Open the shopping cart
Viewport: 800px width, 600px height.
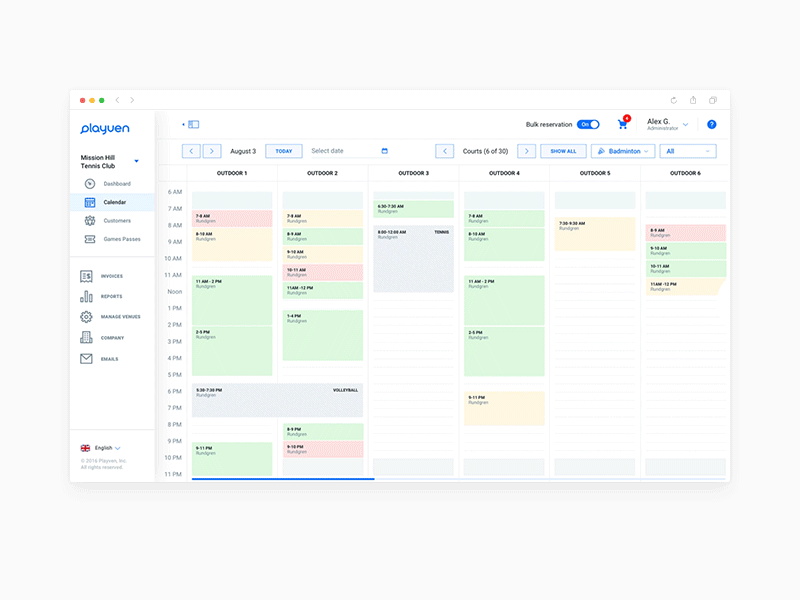622,124
